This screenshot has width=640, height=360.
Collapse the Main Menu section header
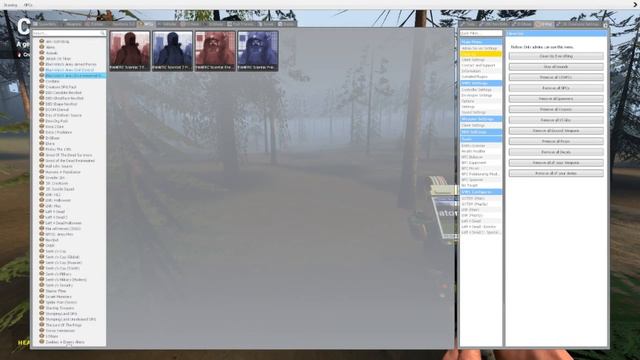coord(481,42)
